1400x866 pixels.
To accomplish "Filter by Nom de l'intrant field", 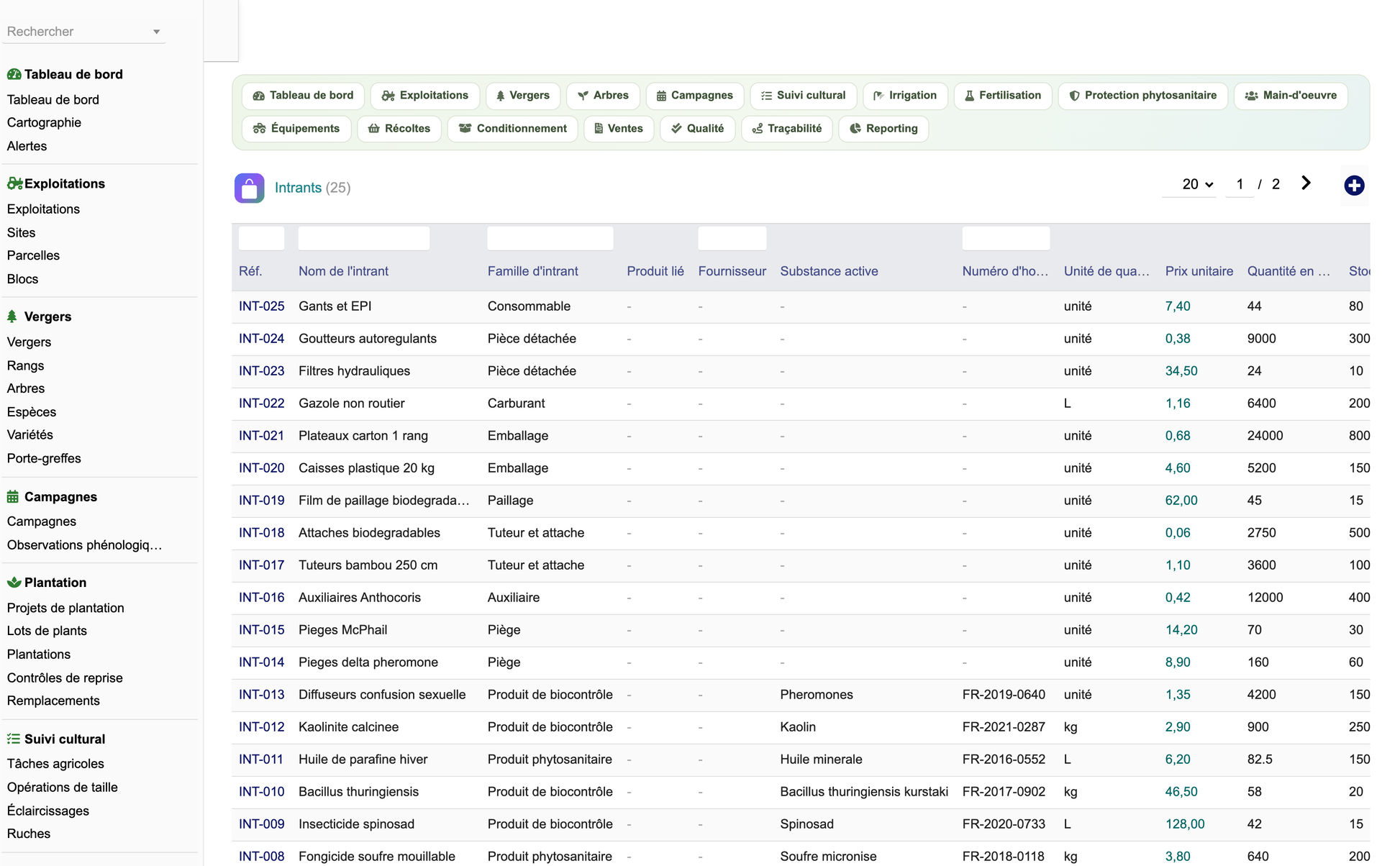I will pyautogui.click(x=364, y=238).
